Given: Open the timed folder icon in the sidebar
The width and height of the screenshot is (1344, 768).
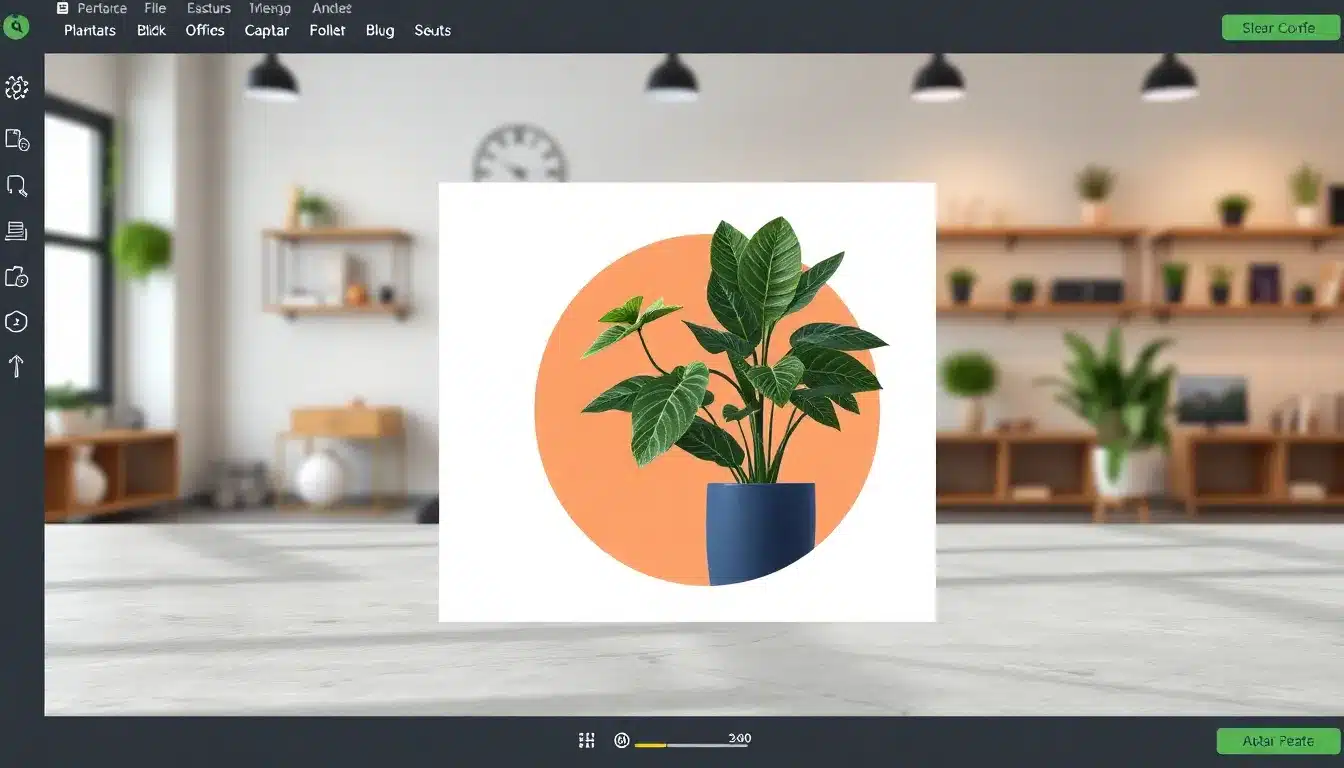Looking at the screenshot, I should point(17,277).
